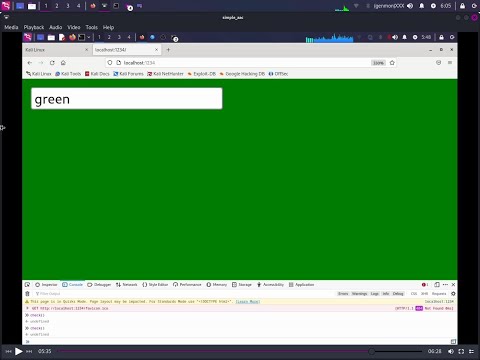Switch to the DevTools Inspector tab
Screen dimensions: 480x360
coord(46,284)
